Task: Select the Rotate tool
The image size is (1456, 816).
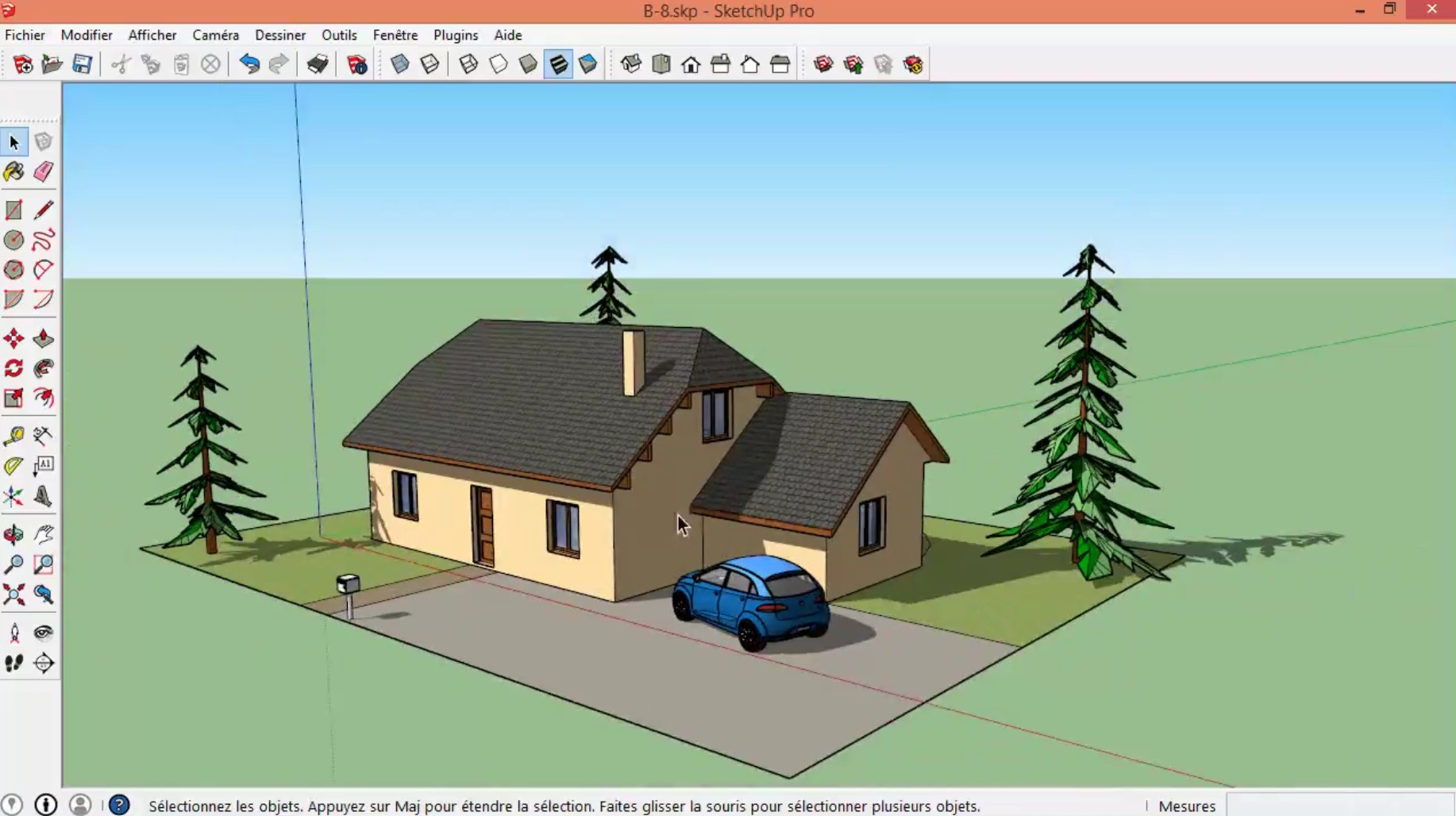Action: click(x=13, y=368)
